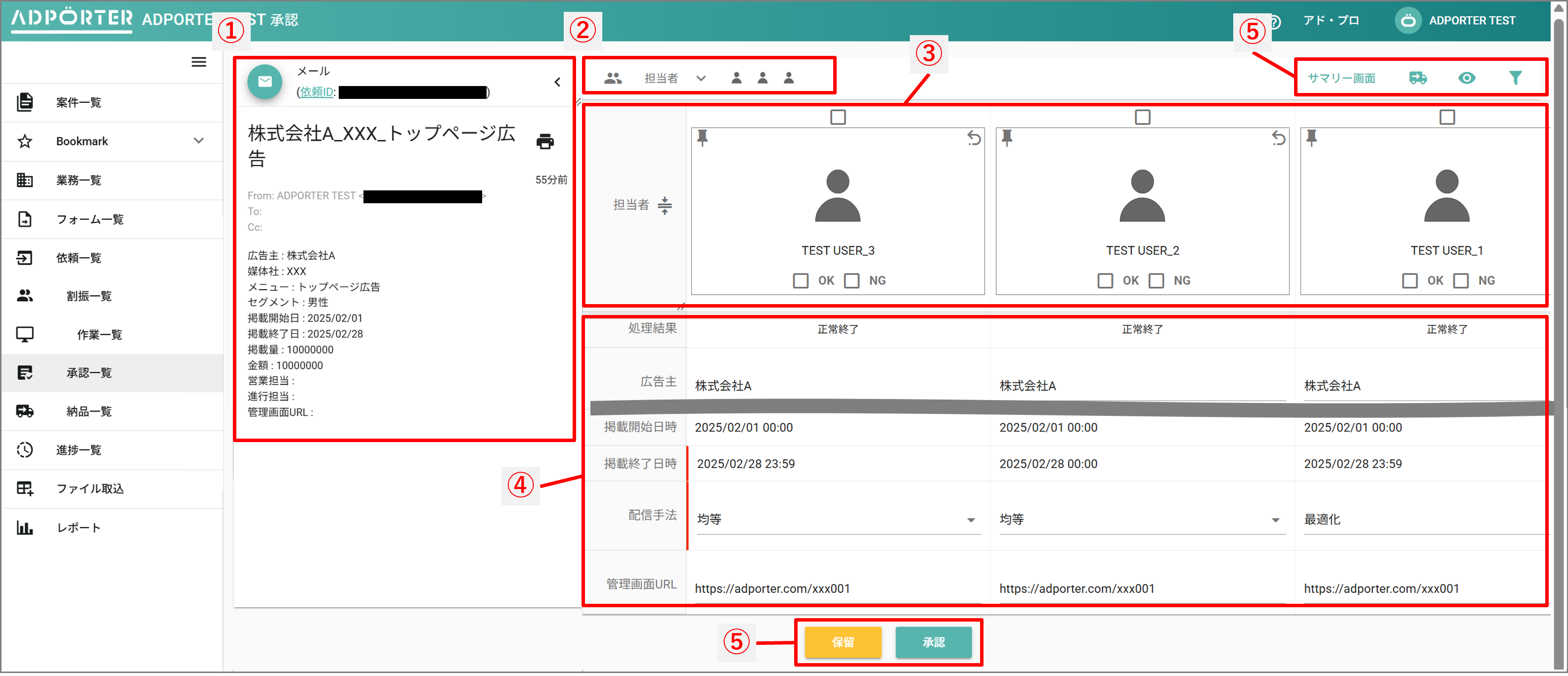Toggle the eye visibility icon in toolbar
Screen dimensions: 1568x676
[1466, 78]
